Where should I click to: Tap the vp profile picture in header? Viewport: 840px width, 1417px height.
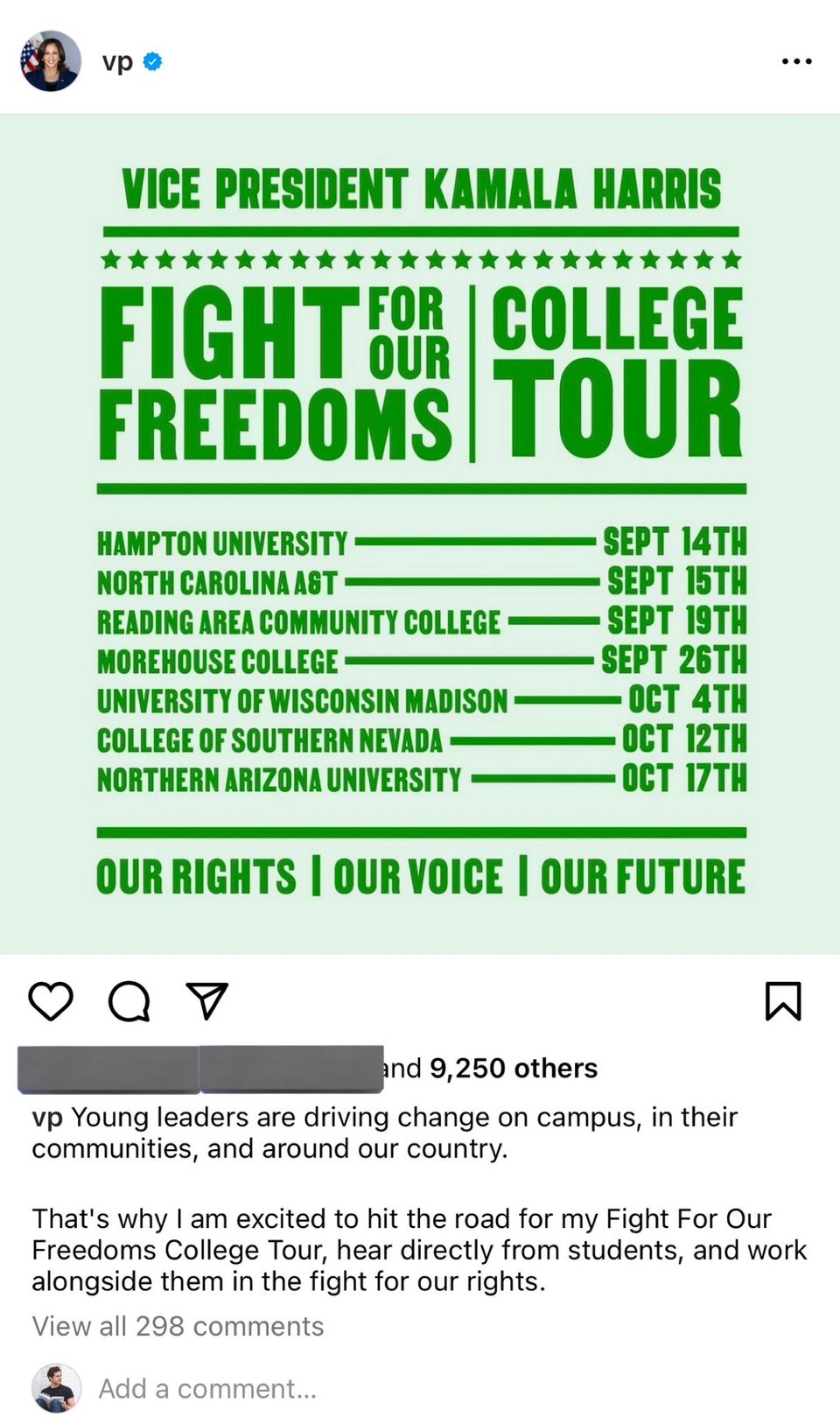pos(51,61)
